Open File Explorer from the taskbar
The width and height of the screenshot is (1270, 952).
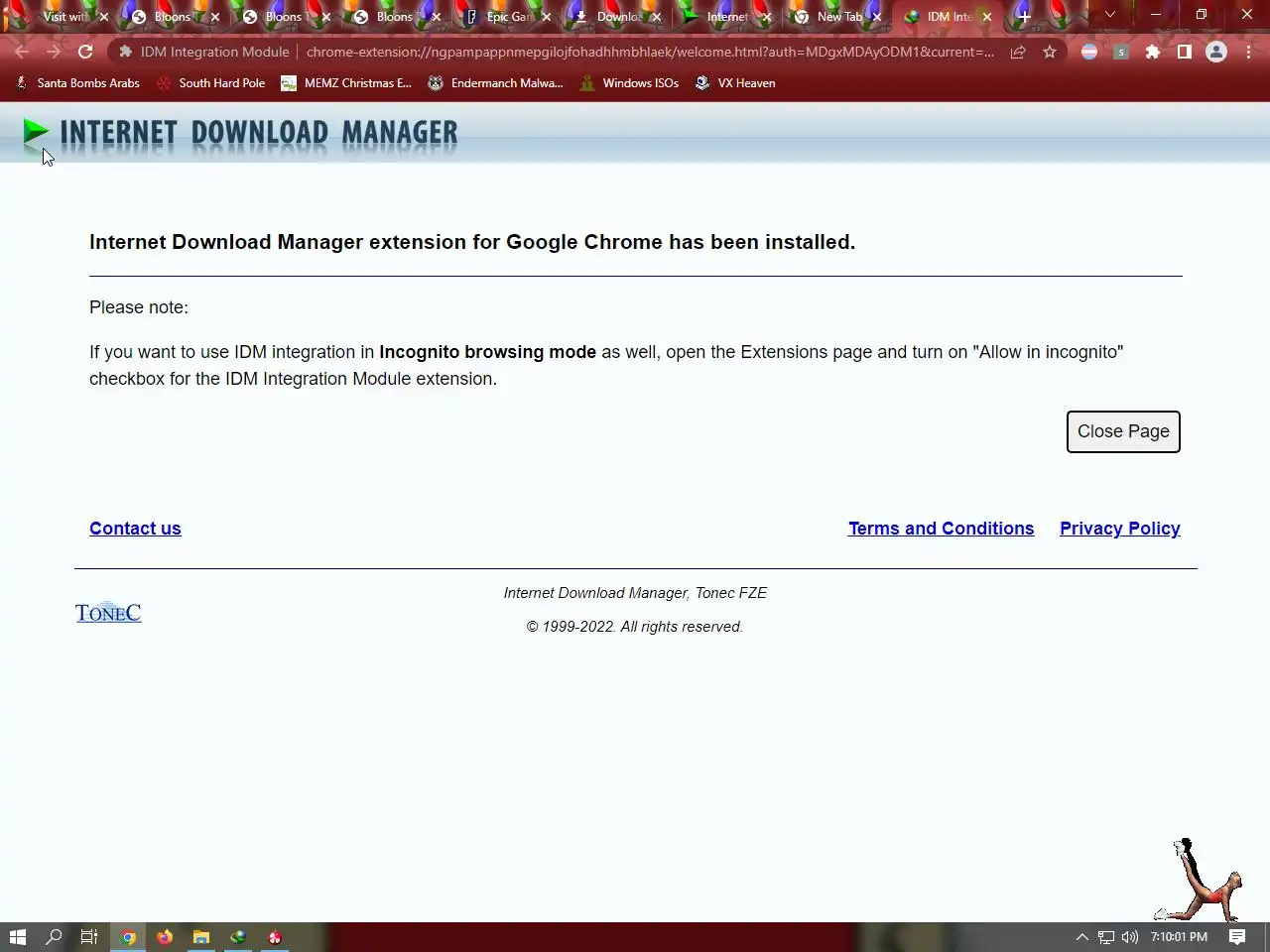[201, 936]
